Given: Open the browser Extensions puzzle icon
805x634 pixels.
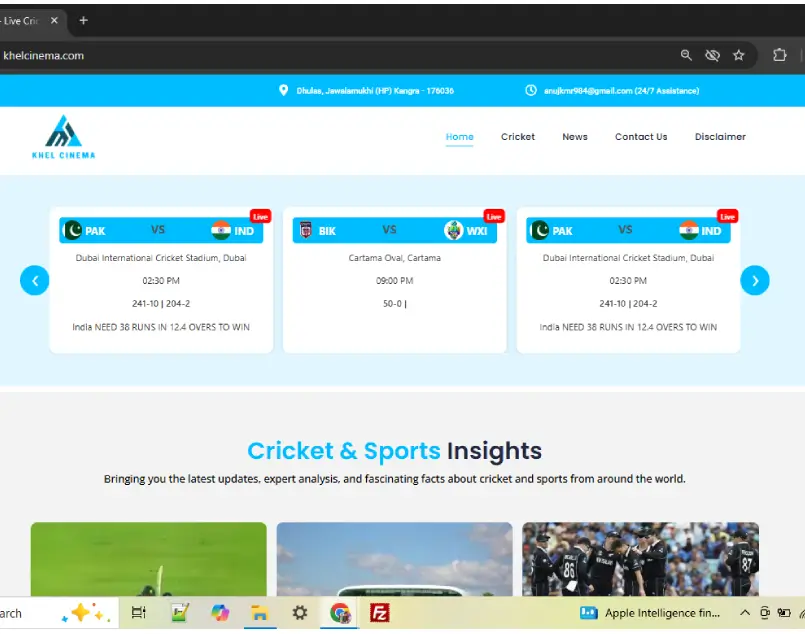Looking at the screenshot, I should click(x=780, y=55).
